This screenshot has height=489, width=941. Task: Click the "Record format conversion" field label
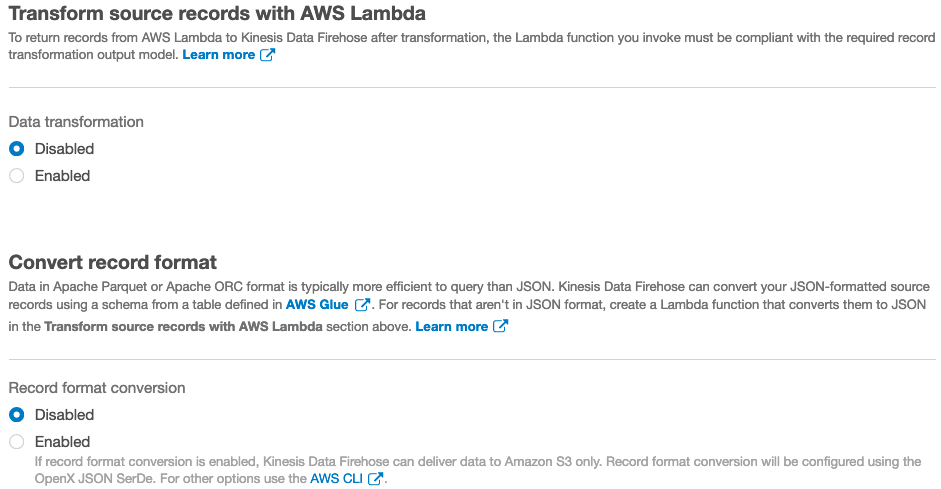97,388
